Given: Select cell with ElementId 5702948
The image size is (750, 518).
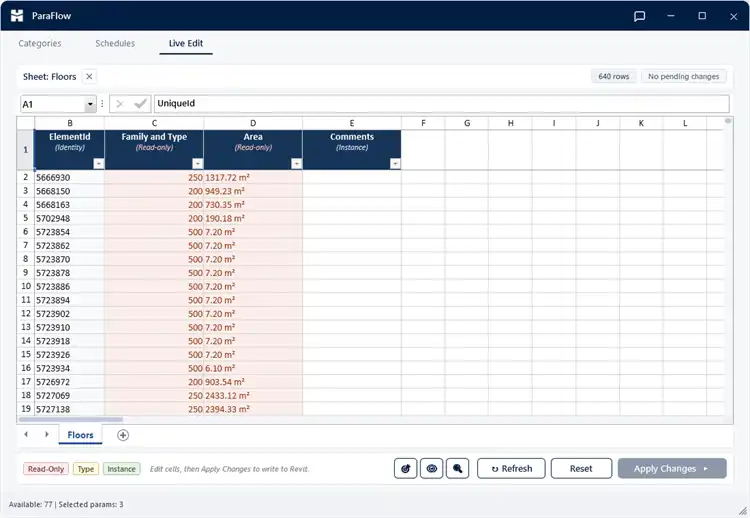Looking at the screenshot, I should point(70,219).
